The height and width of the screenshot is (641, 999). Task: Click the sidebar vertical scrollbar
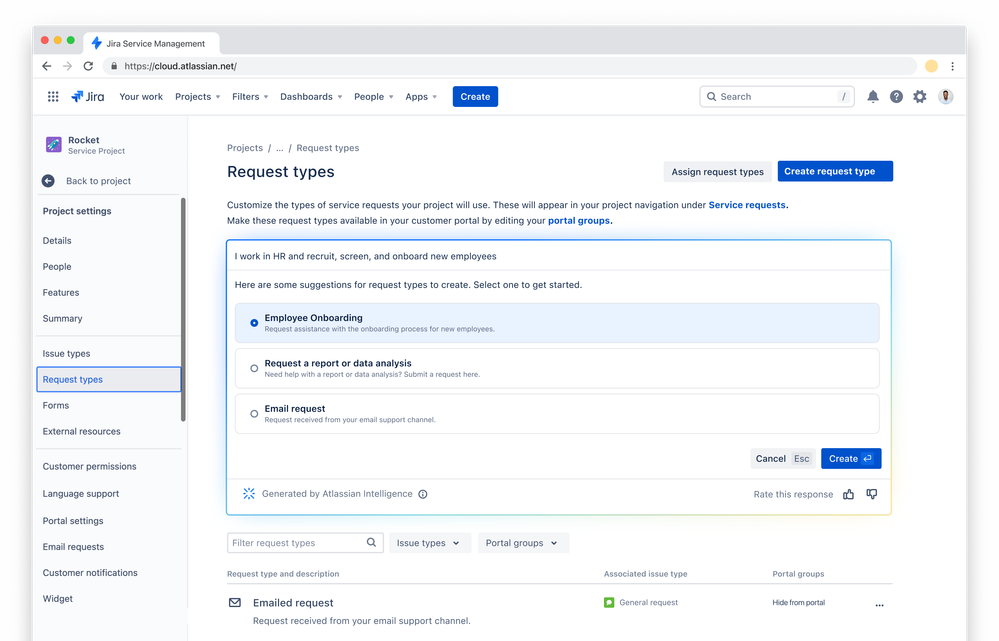coord(183,310)
